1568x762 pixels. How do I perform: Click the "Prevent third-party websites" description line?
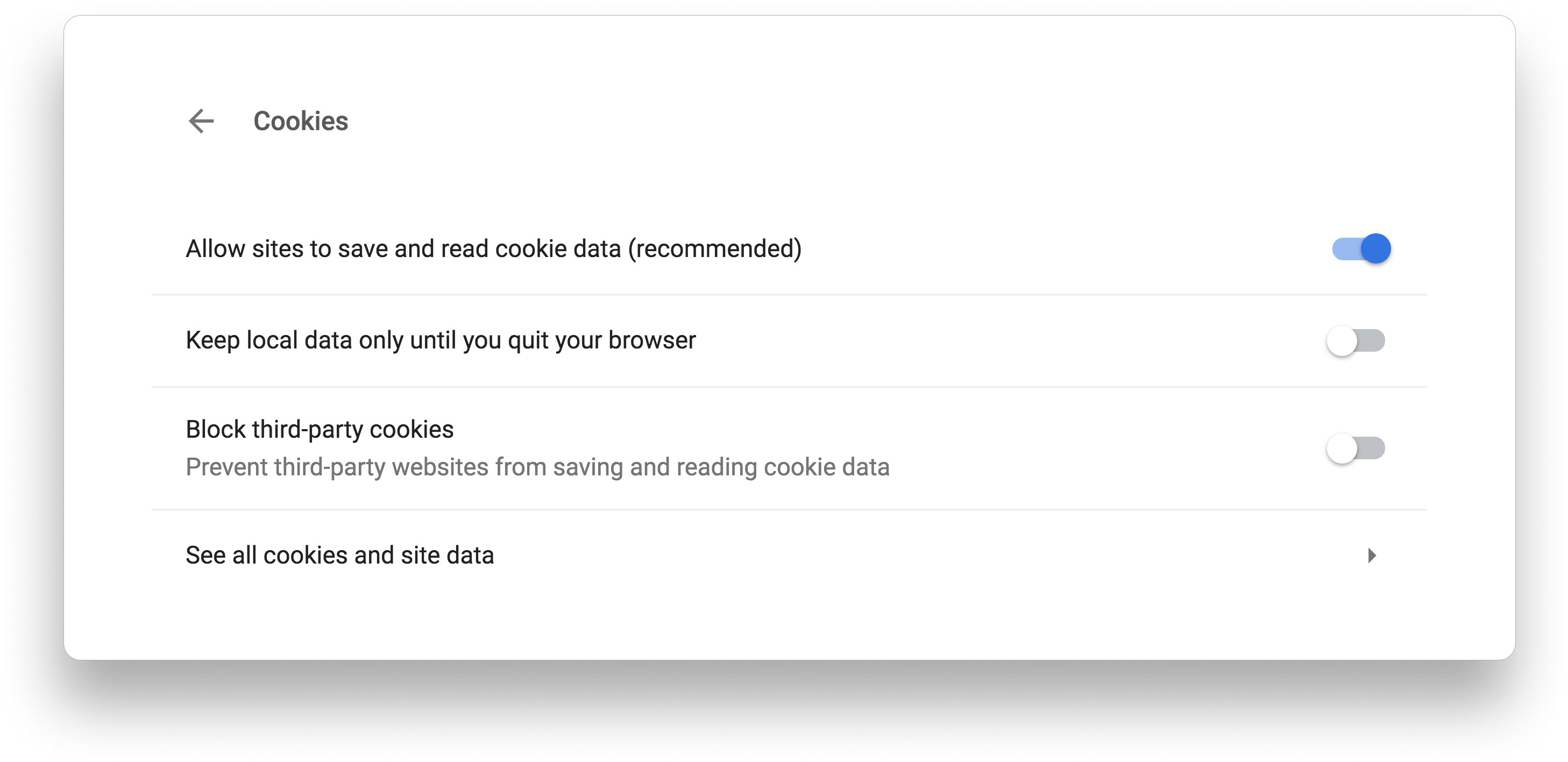537,467
